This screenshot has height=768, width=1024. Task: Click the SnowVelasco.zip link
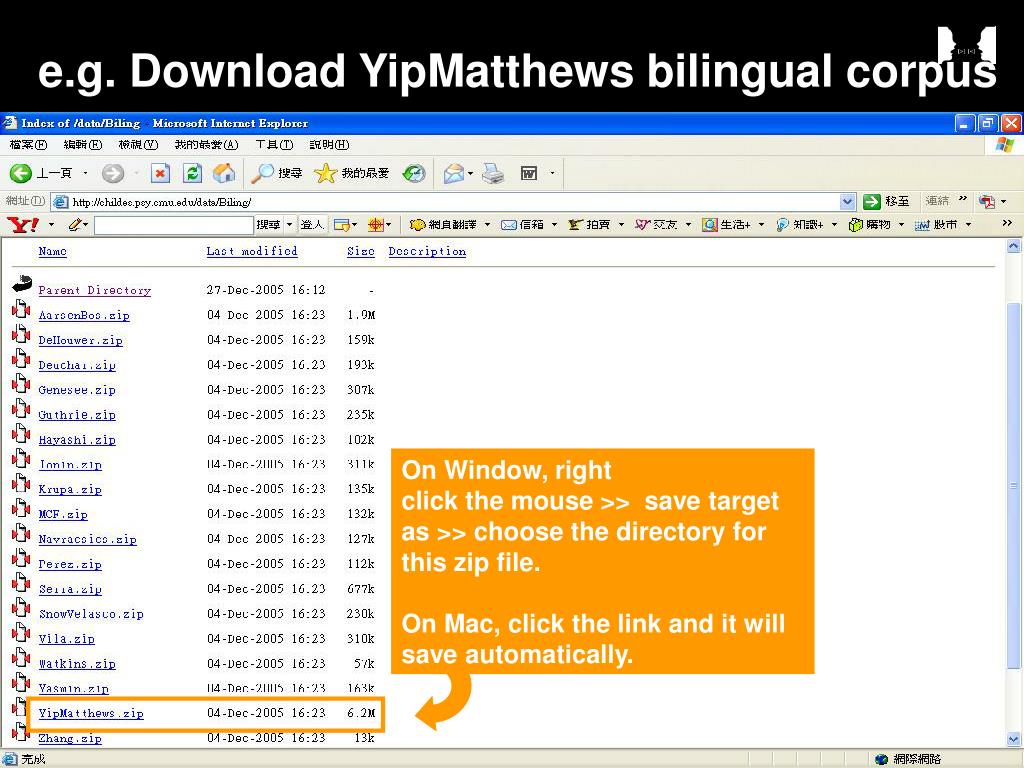pos(91,614)
